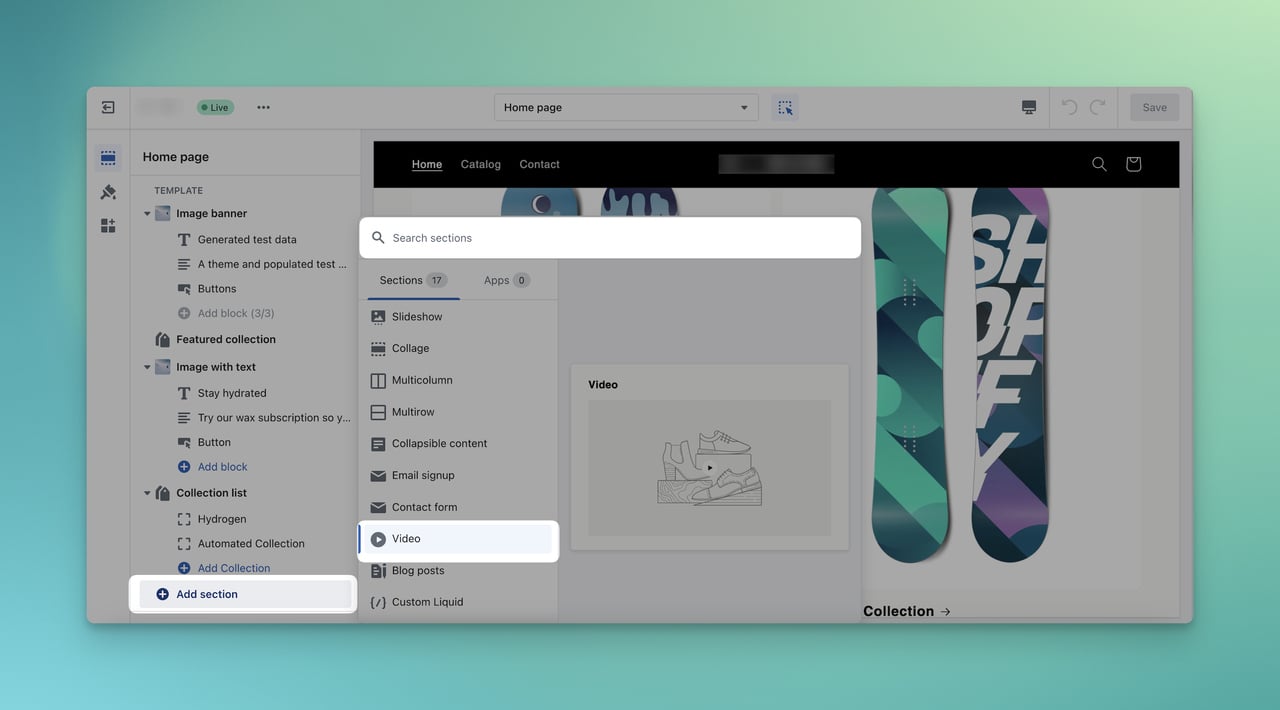
Task: Click the storefront search magnifier icon
Action: click(x=1099, y=164)
